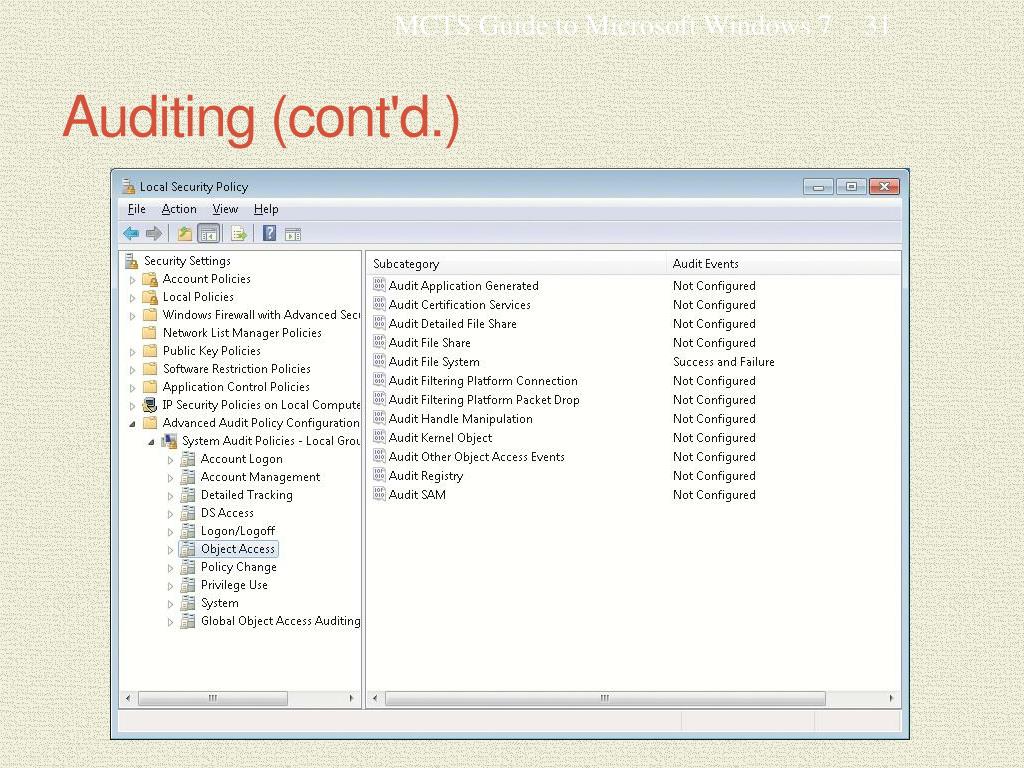1024x768 pixels.
Task: Click the Account Logon category icon
Action: tap(188, 459)
